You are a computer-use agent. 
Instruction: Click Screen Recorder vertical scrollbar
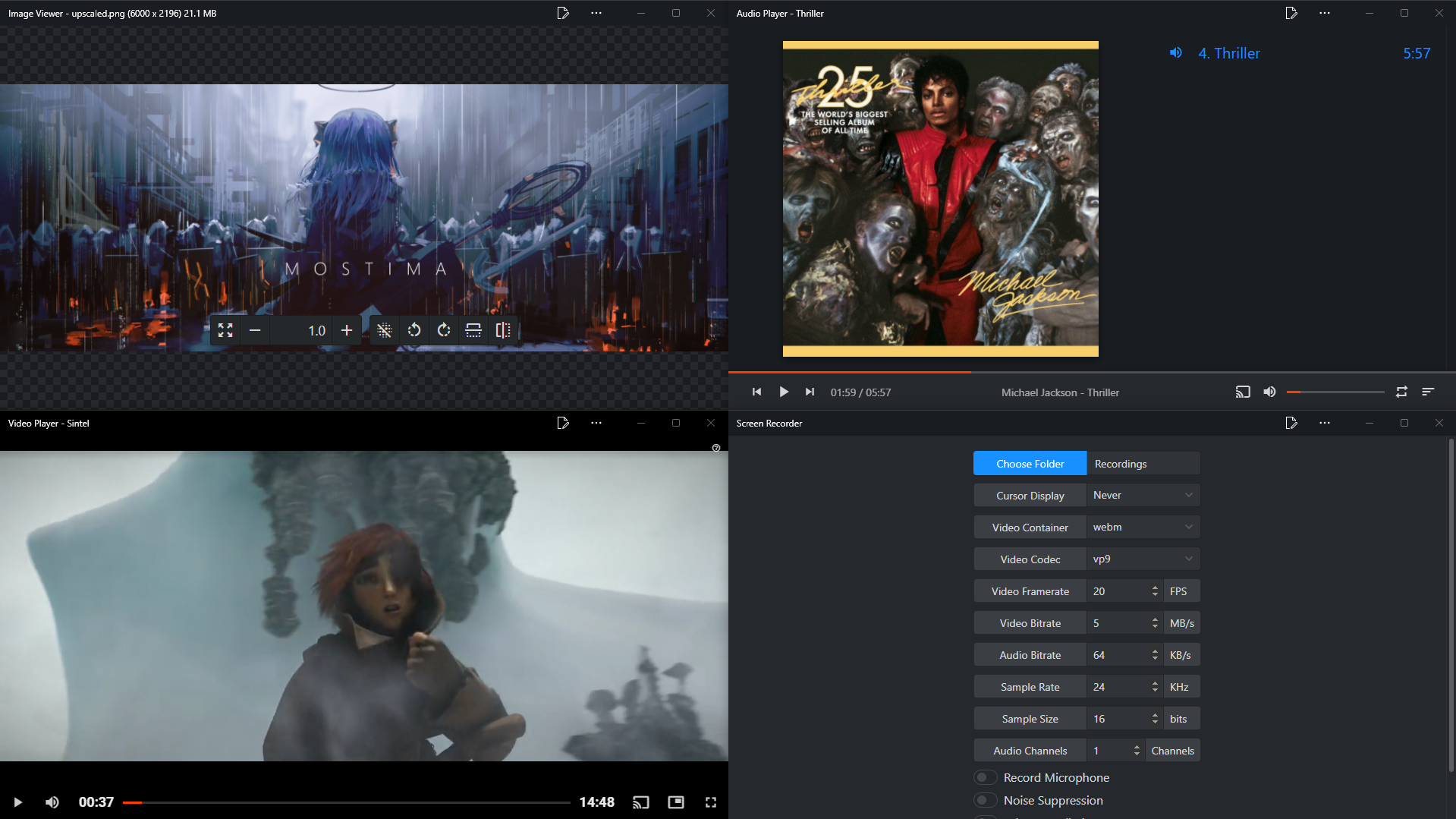coord(1451,606)
